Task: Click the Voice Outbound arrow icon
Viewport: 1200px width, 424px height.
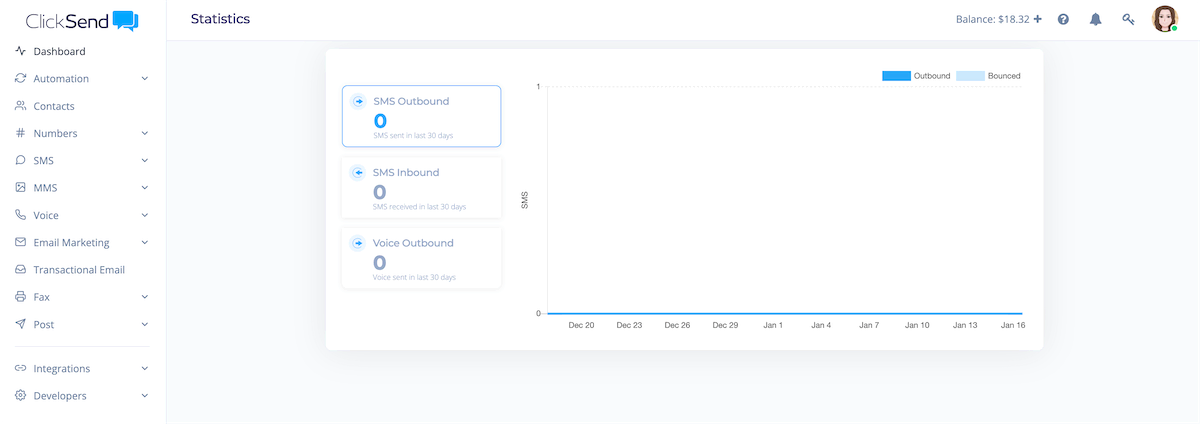Action: [358, 243]
